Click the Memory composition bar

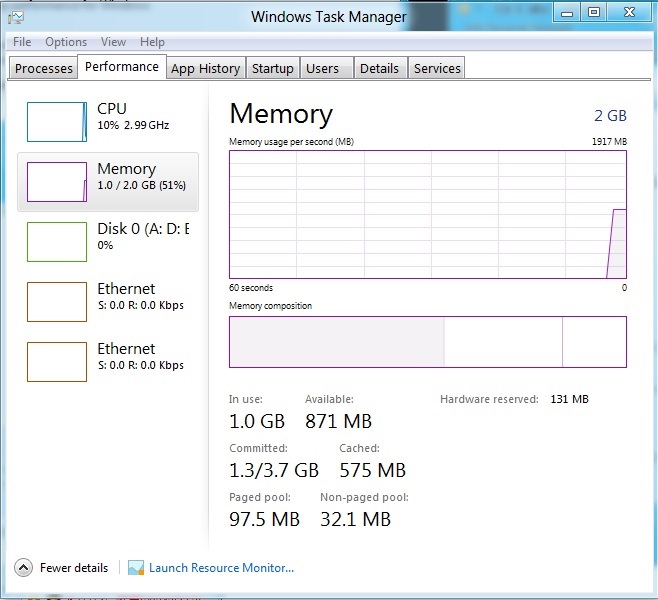click(428, 342)
